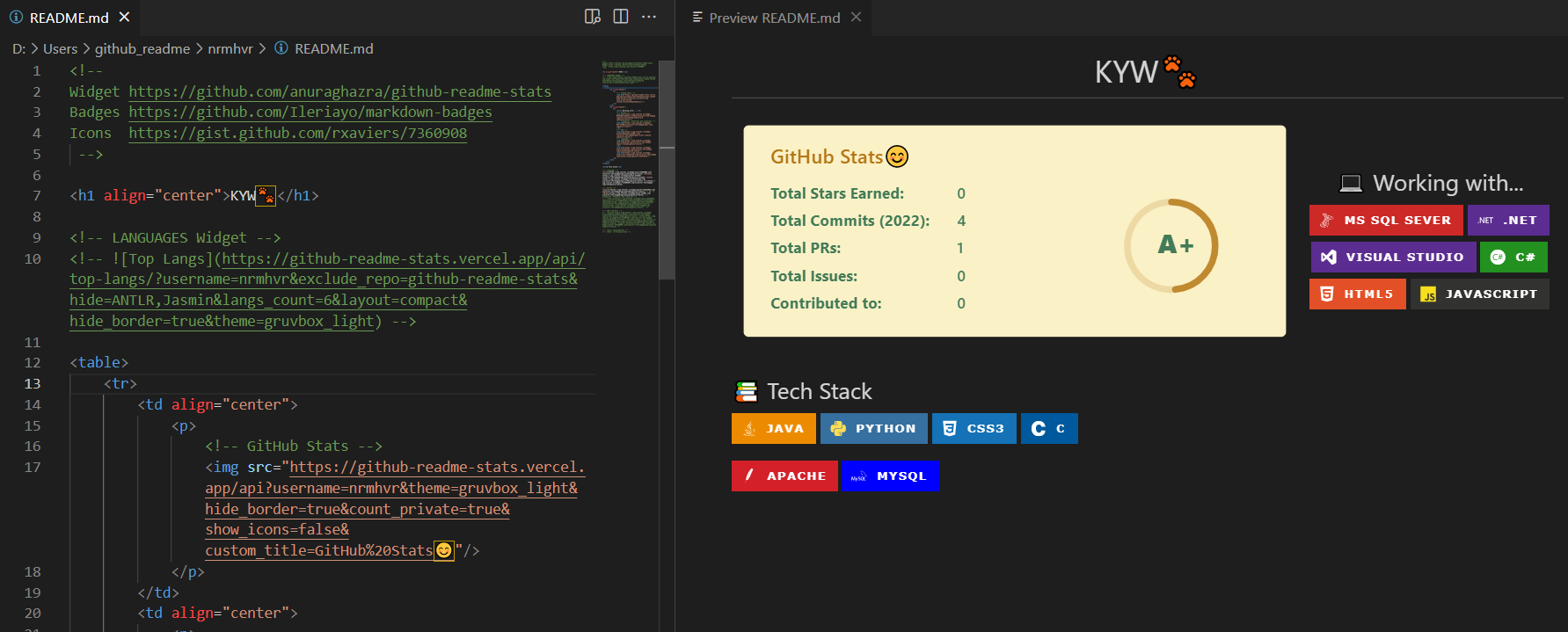Click the JAVASCRIPT badge
This screenshot has width=1568, height=632.
tap(1480, 294)
